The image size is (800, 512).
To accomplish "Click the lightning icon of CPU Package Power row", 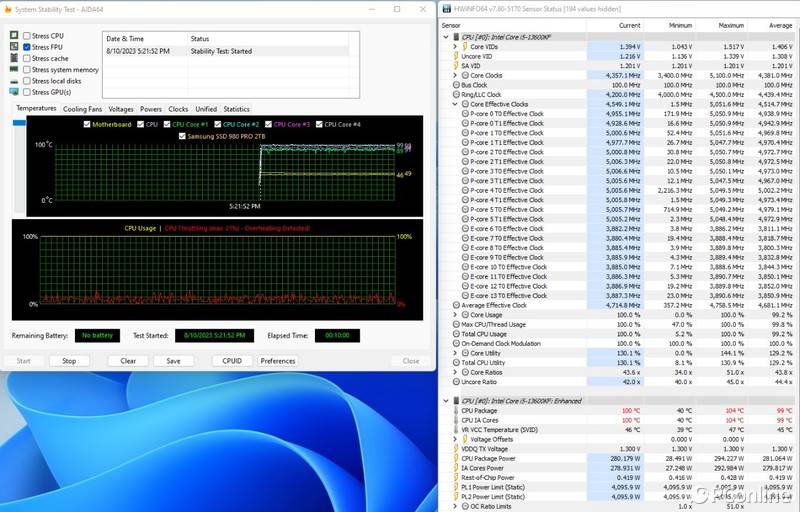I will (456, 458).
